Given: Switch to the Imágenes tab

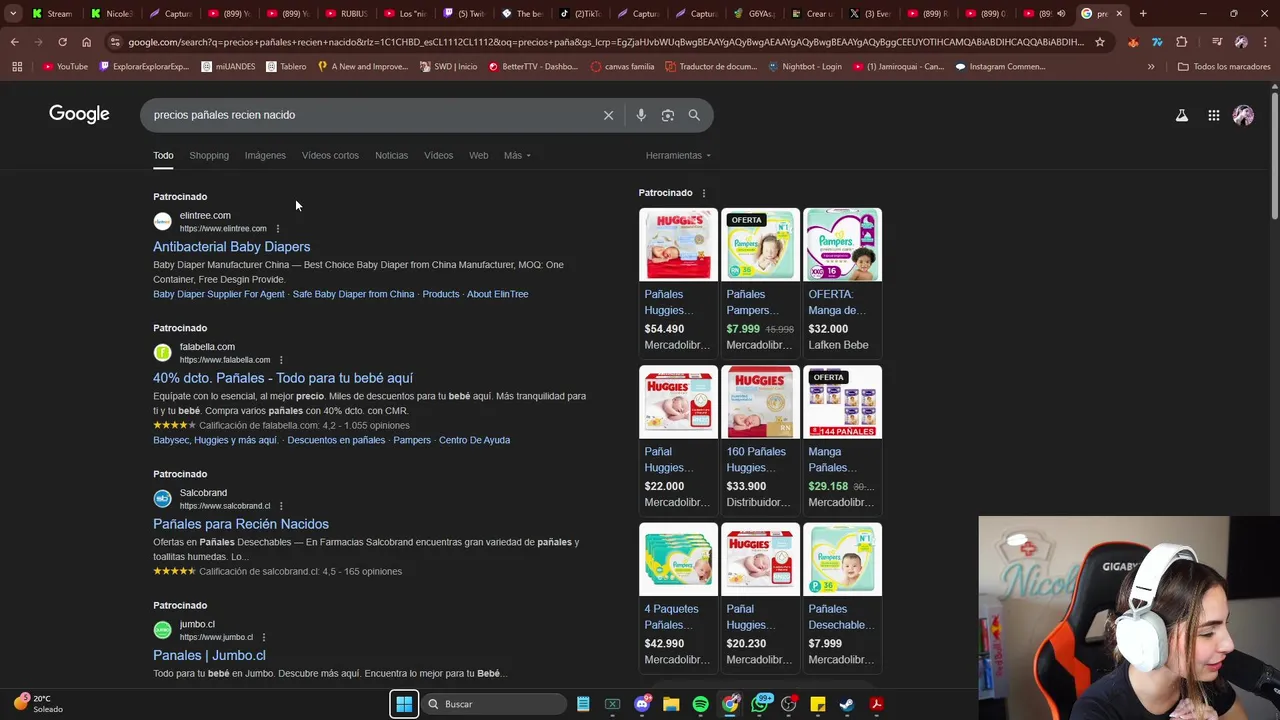Looking at the screenshot, I should [x=265, y=155].
